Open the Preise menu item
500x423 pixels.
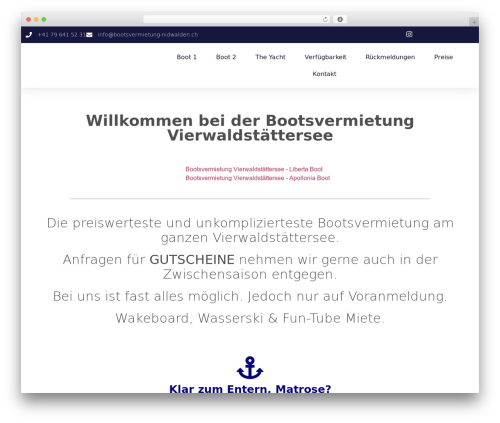(443, 57)
